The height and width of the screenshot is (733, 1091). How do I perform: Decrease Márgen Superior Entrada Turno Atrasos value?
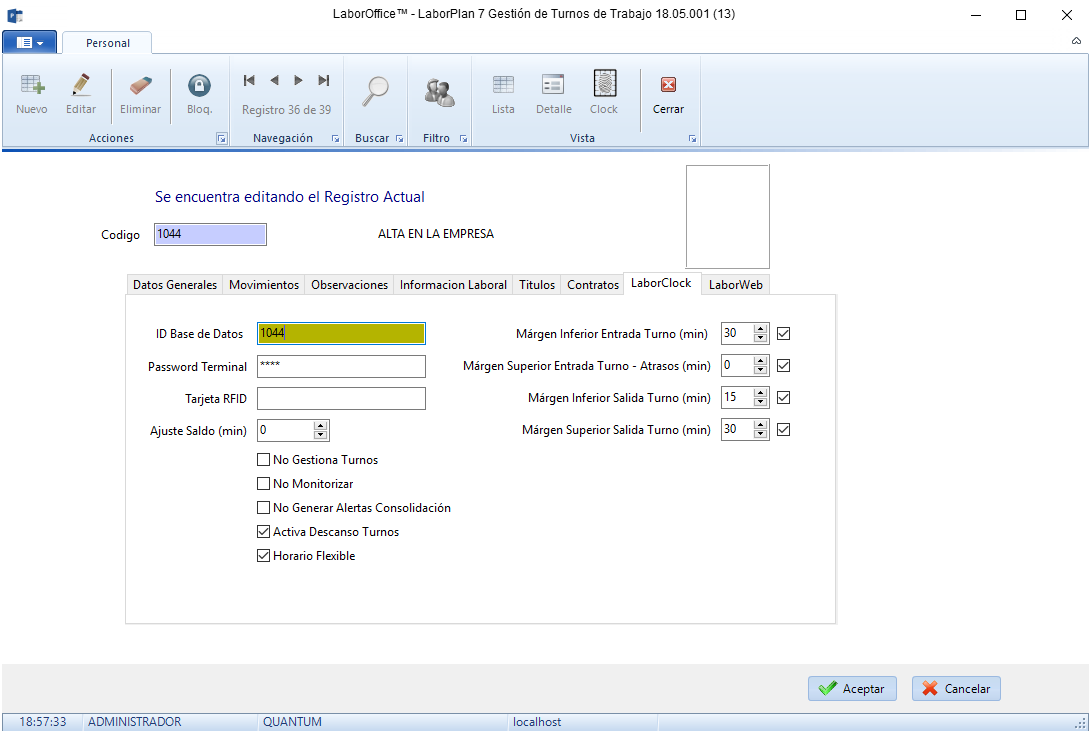coord(760,370)
